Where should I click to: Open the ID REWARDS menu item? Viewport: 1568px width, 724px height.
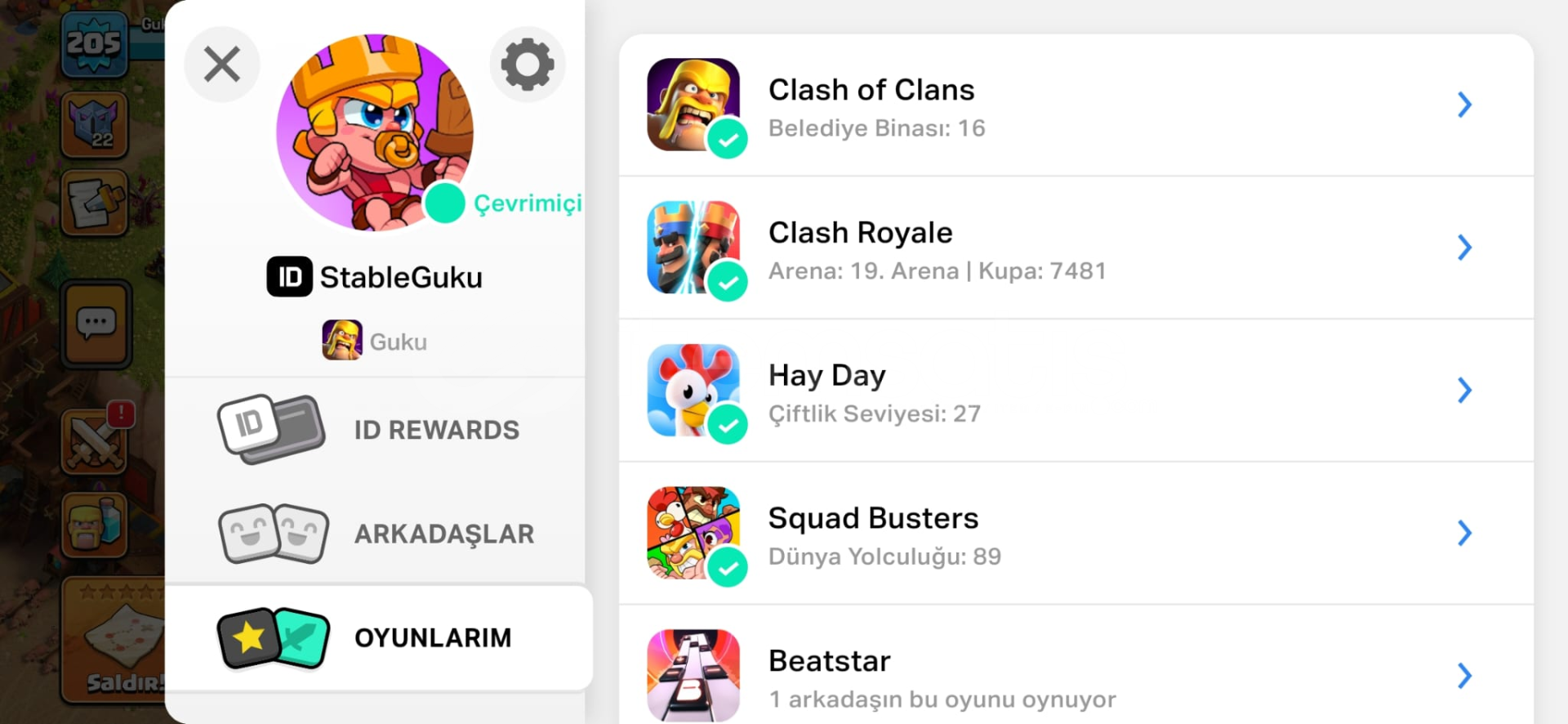tap(375, 430)
